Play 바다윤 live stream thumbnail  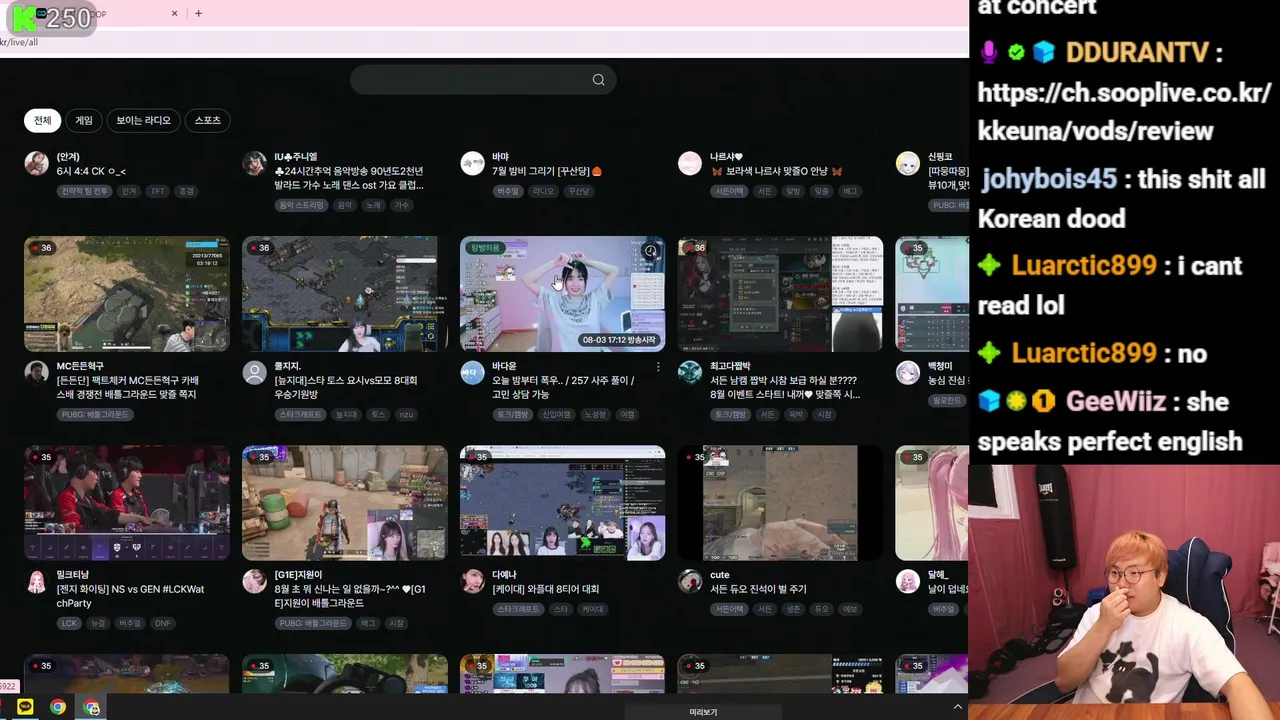pos(563,294)
